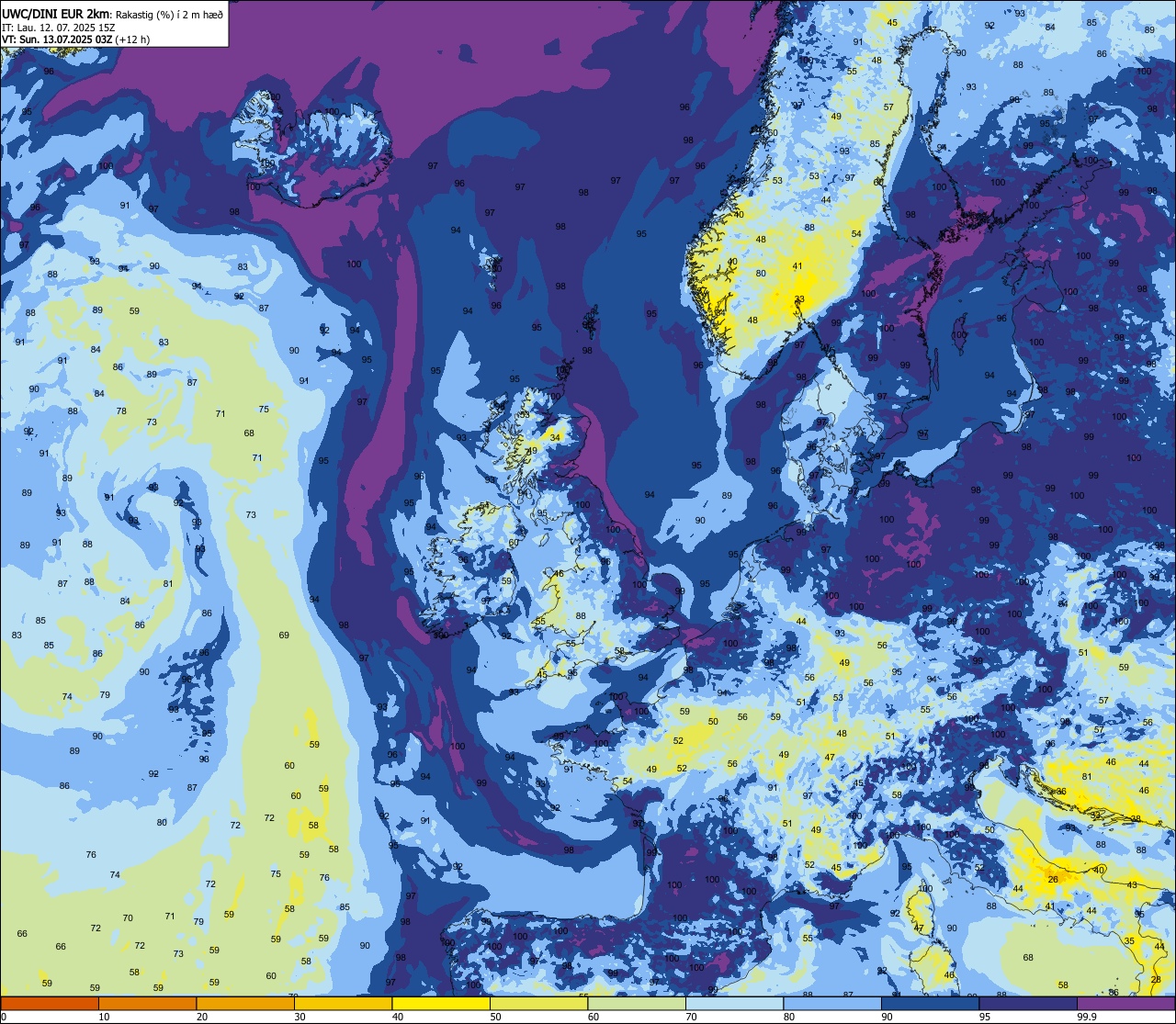The image size is (1176, 1024).
Task: Click the IT: Lau. 12. 07. 2025 15Z line
Action: [x=58, y=27]
